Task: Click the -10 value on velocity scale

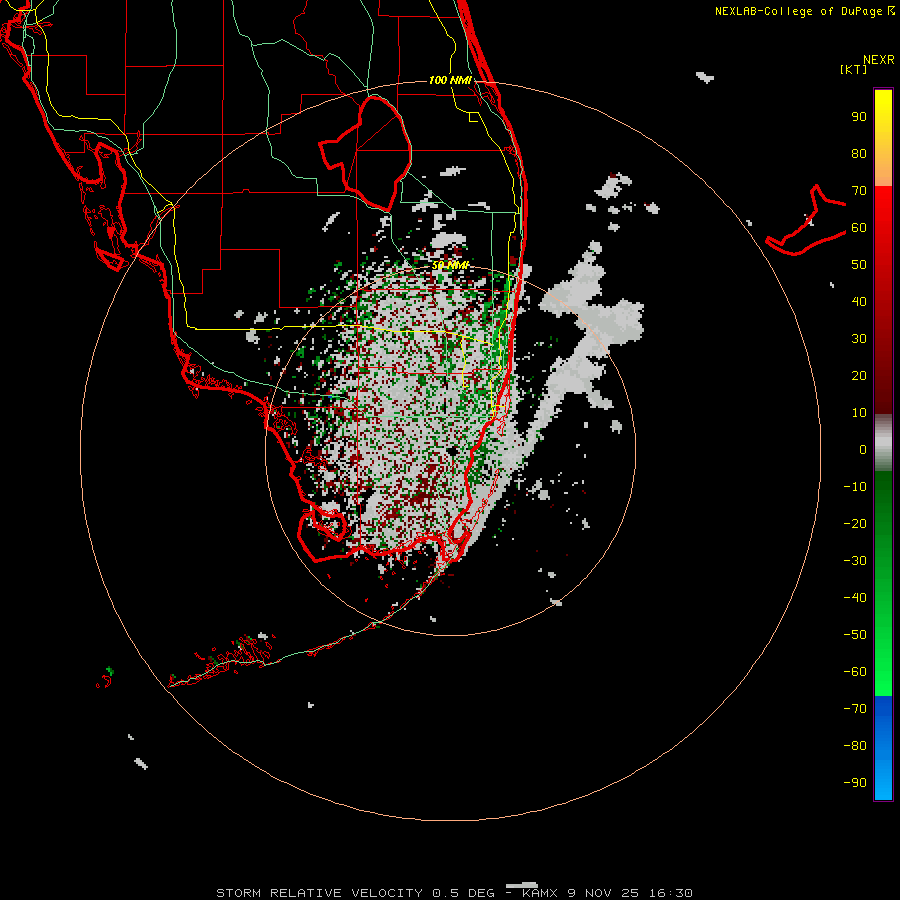Action: pyautogui.click(x=855, y=487)
